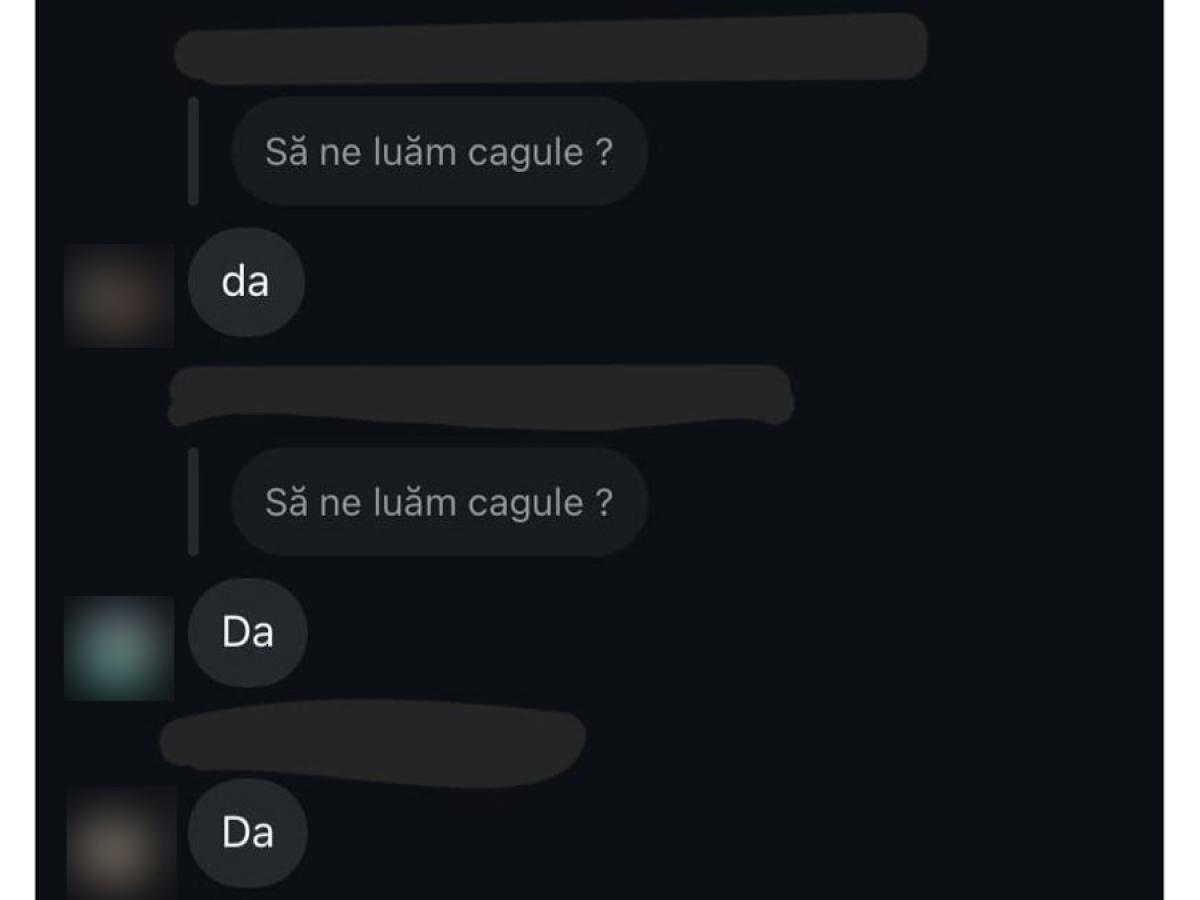This screenshot has height=900, width=1200.
Task: Click the shortest redacted sender name near the bottom
Action: click(372, 743)
